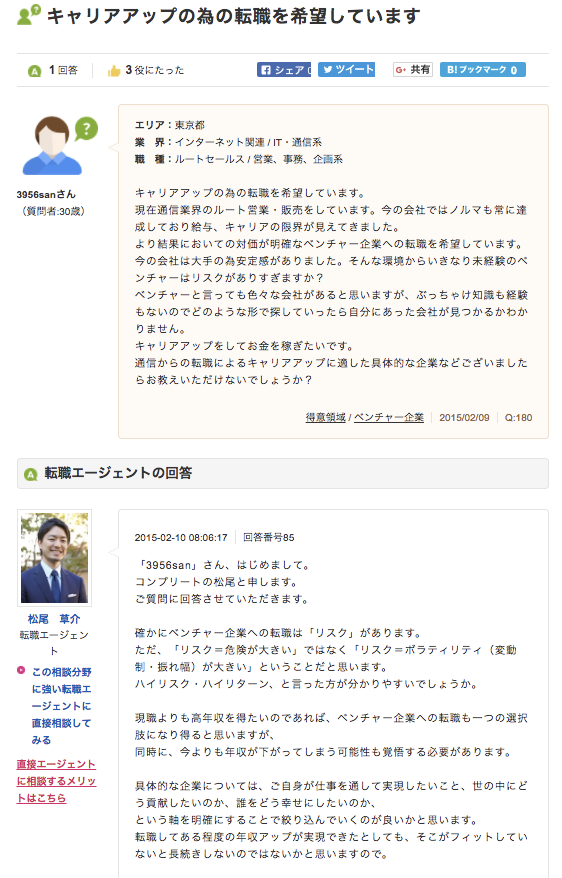Screen dimensions: 562x878
Task: Click the 転職エージェントの回答 section header
Action: point(283,473)
